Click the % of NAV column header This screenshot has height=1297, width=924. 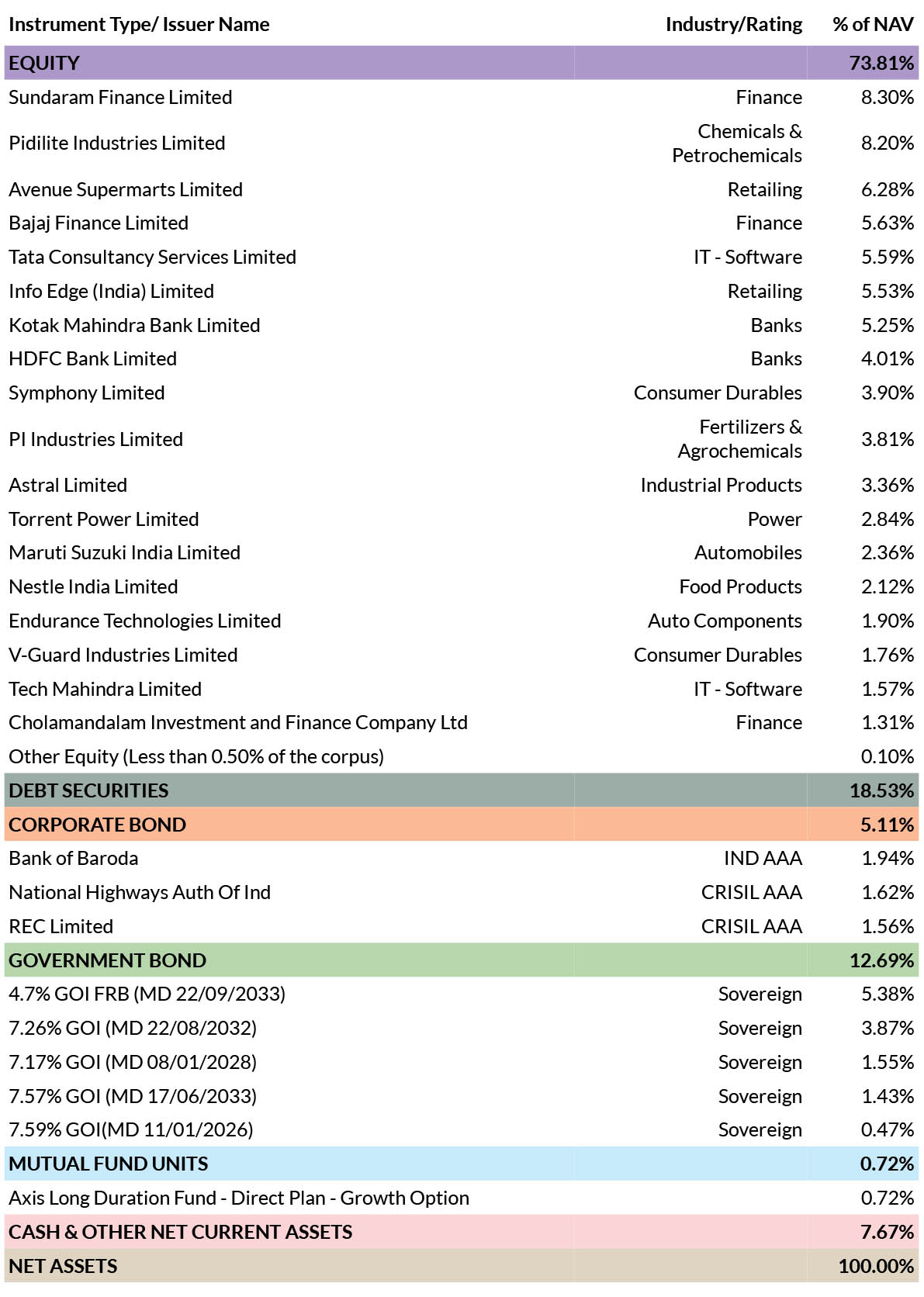[x=873, y=25]
